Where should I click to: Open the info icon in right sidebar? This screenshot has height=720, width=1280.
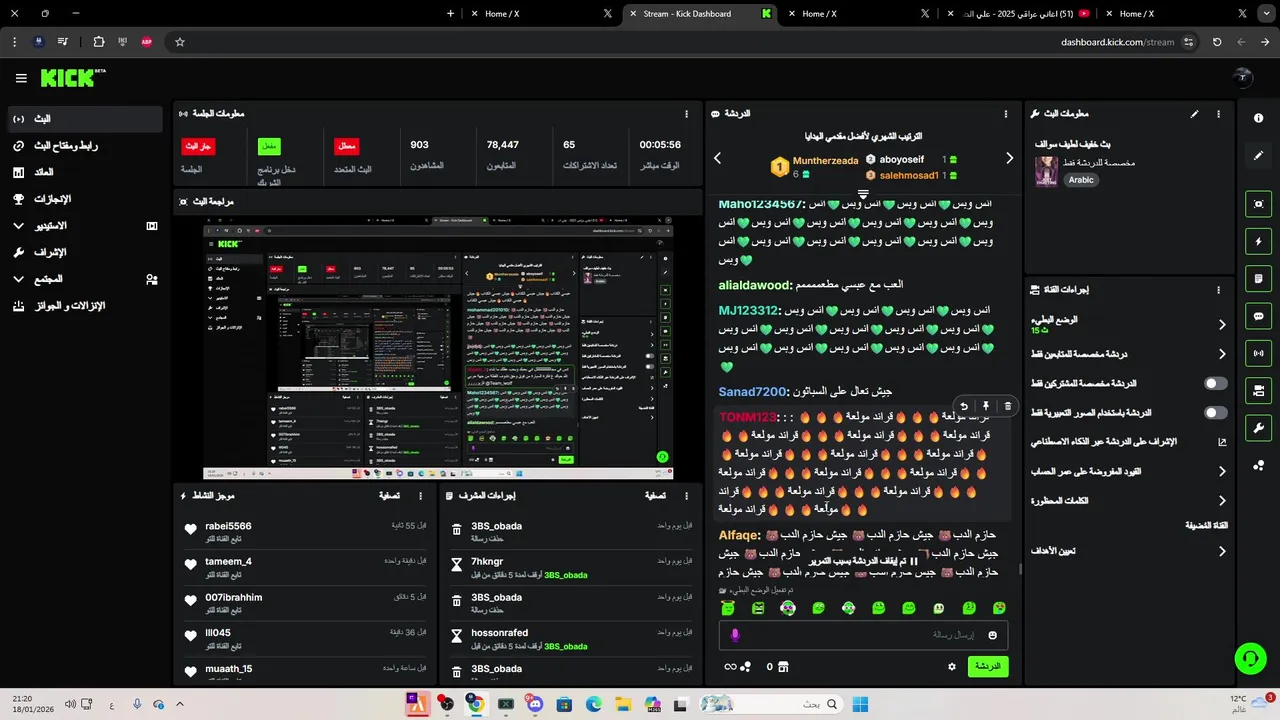(x=1258, y=118)
